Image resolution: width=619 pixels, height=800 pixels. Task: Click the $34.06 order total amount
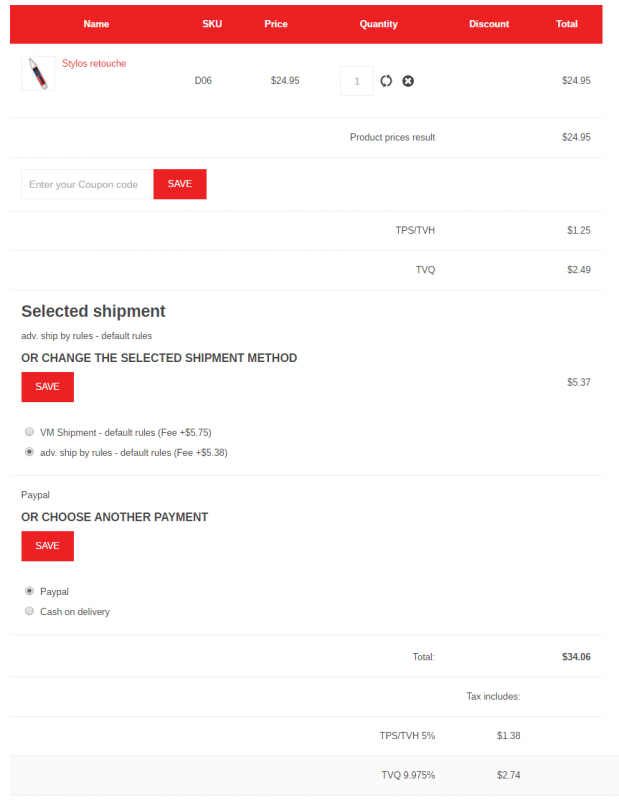click(x=576, y=657)
